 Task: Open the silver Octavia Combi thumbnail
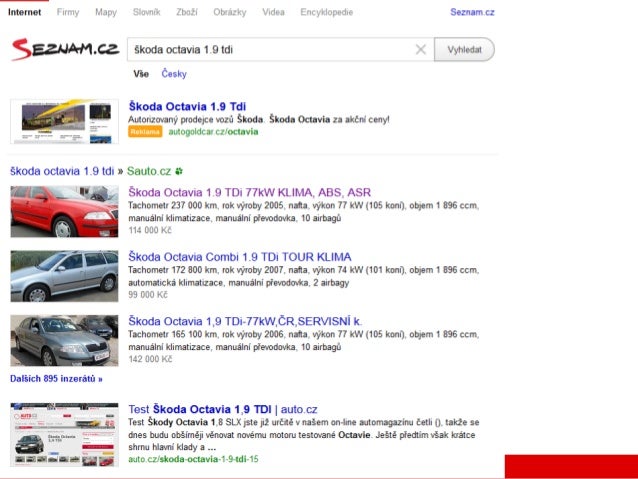coord(64,276)
